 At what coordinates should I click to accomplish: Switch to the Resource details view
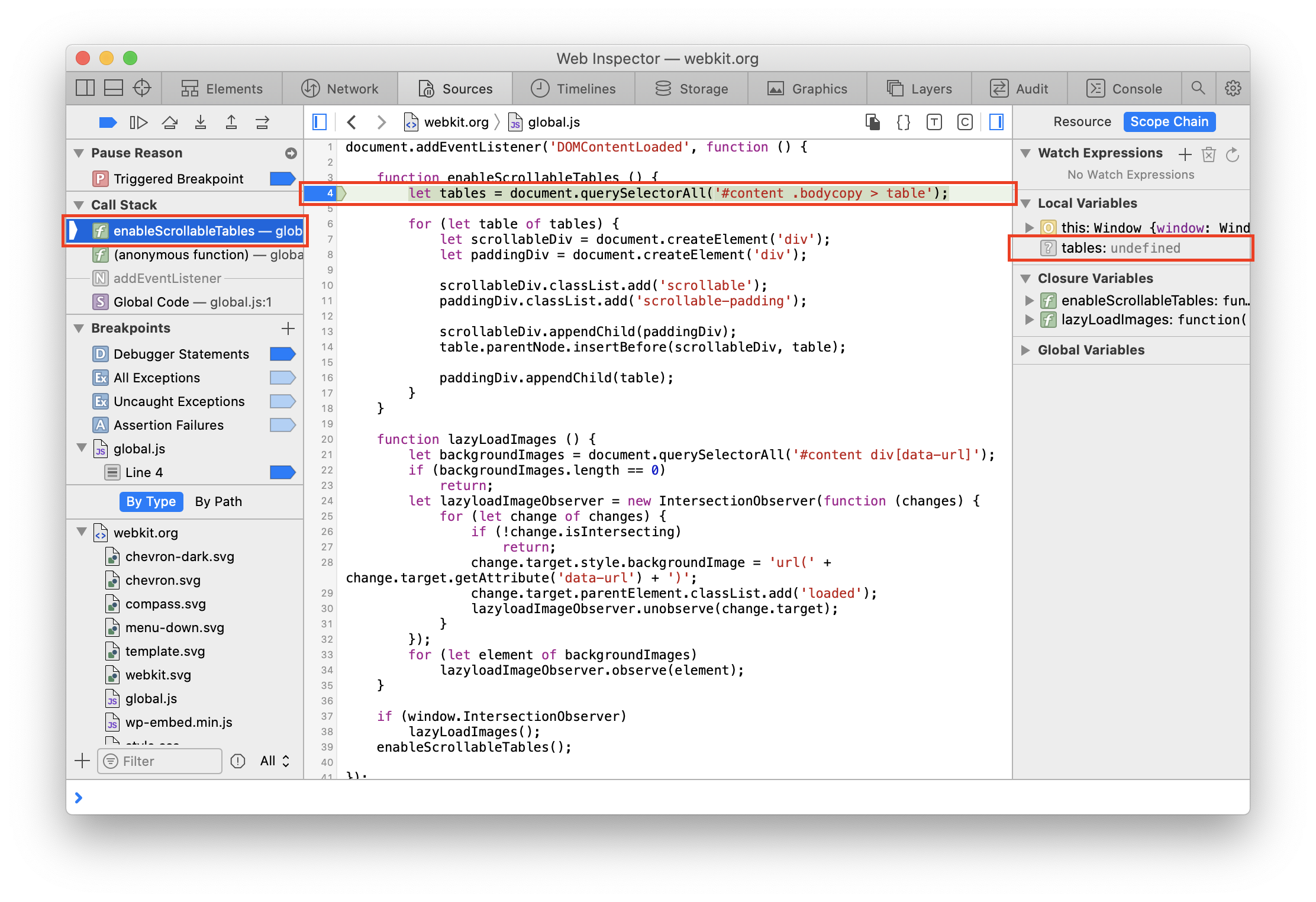1082,122
